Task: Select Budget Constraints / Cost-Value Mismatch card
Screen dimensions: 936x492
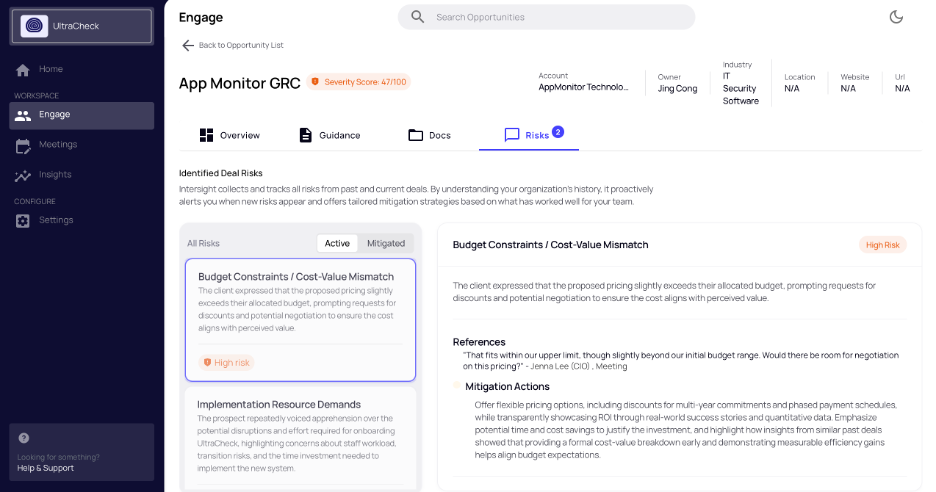Action: 300,319
